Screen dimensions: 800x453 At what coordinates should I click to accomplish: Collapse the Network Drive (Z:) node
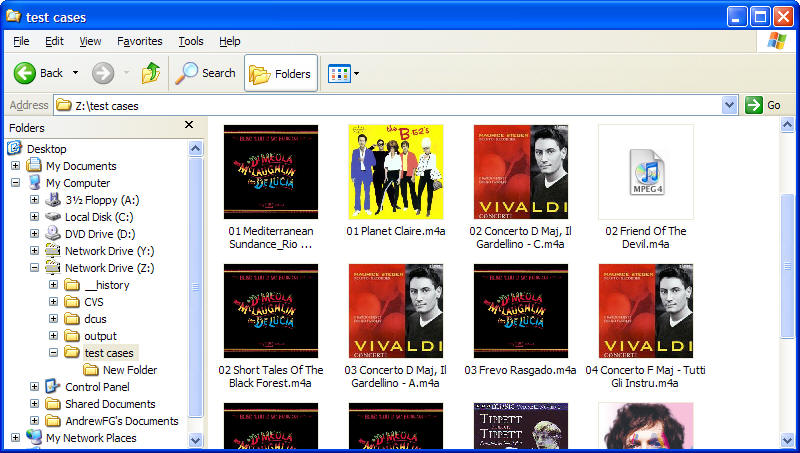tap(34, 267)
